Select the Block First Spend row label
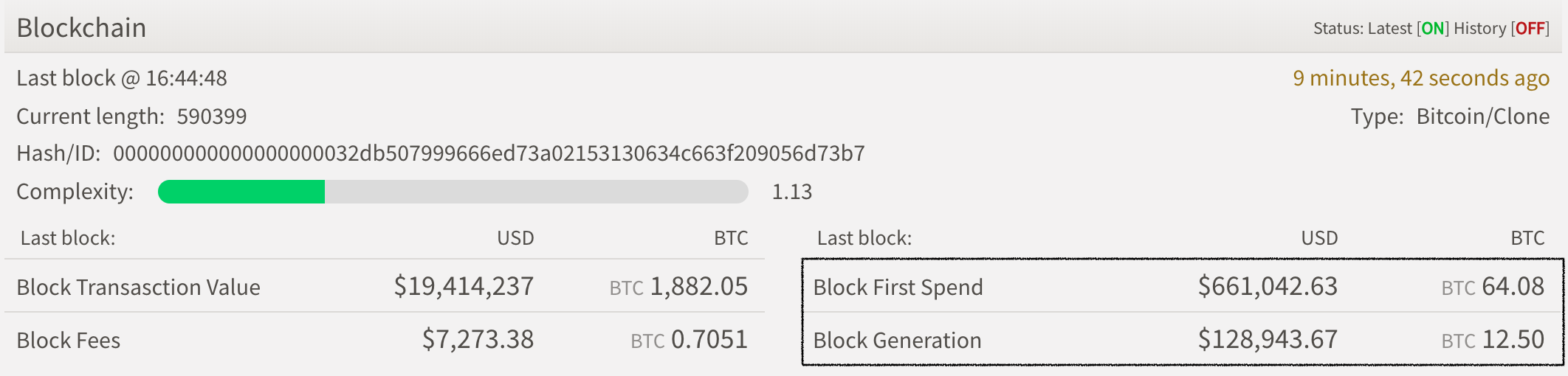The width and height of the screenshot is (1568, 376). 898,287
